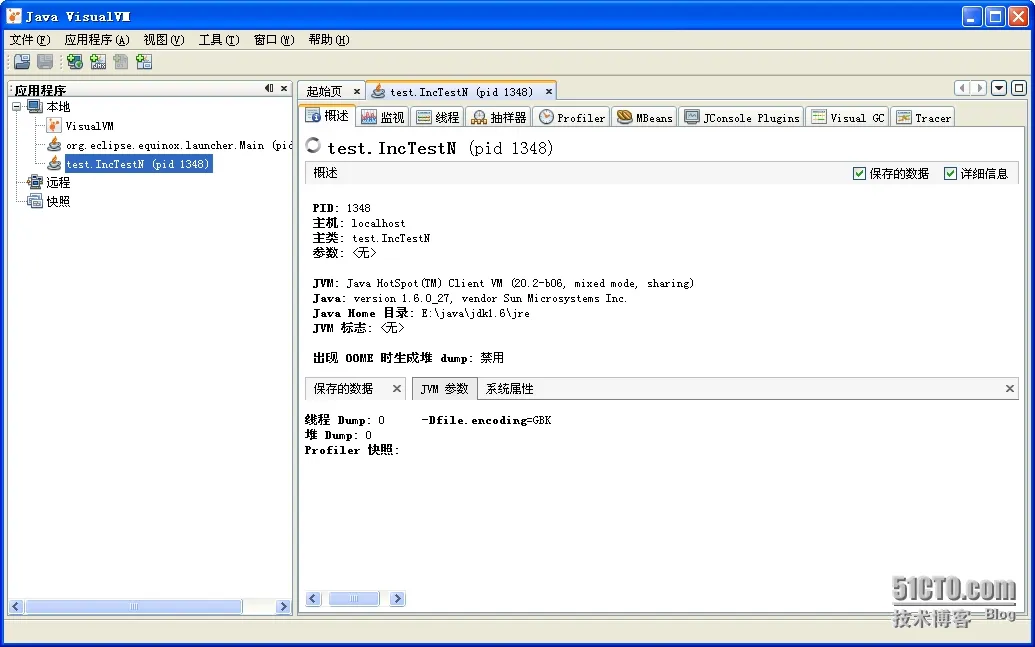The height and width of the screenshot is (647, 1035).
Task: Click the scroll documents right arrow
Action: pyautogui.click(x=980, y=88)
